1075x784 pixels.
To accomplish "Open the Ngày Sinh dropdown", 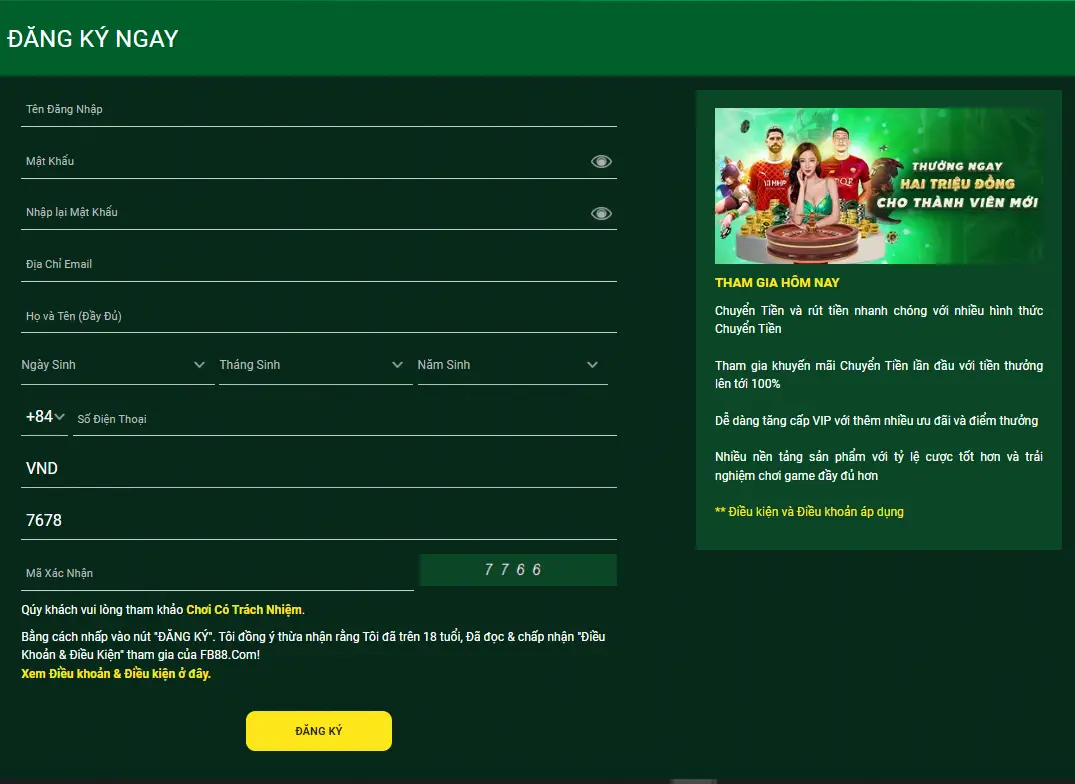I will 117,365.
